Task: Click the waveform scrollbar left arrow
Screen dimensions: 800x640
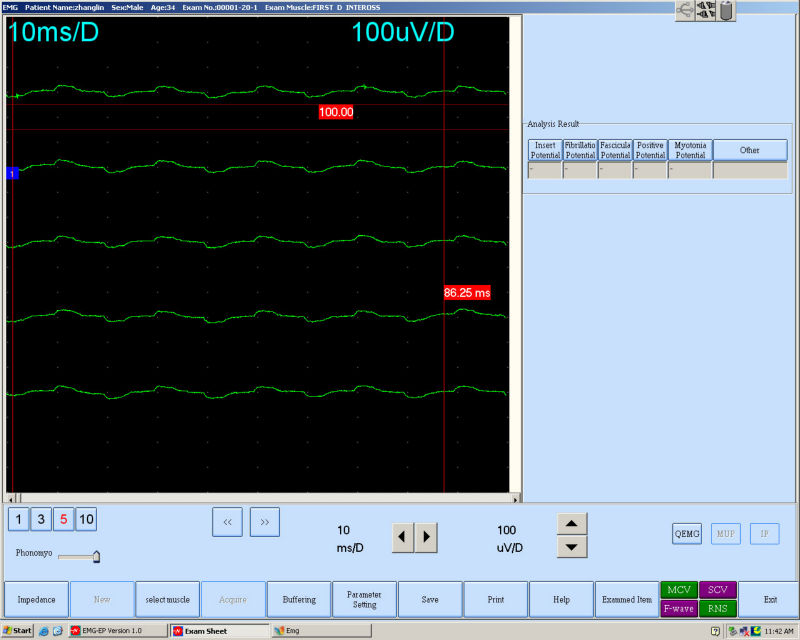Action: tap(11, 499)
